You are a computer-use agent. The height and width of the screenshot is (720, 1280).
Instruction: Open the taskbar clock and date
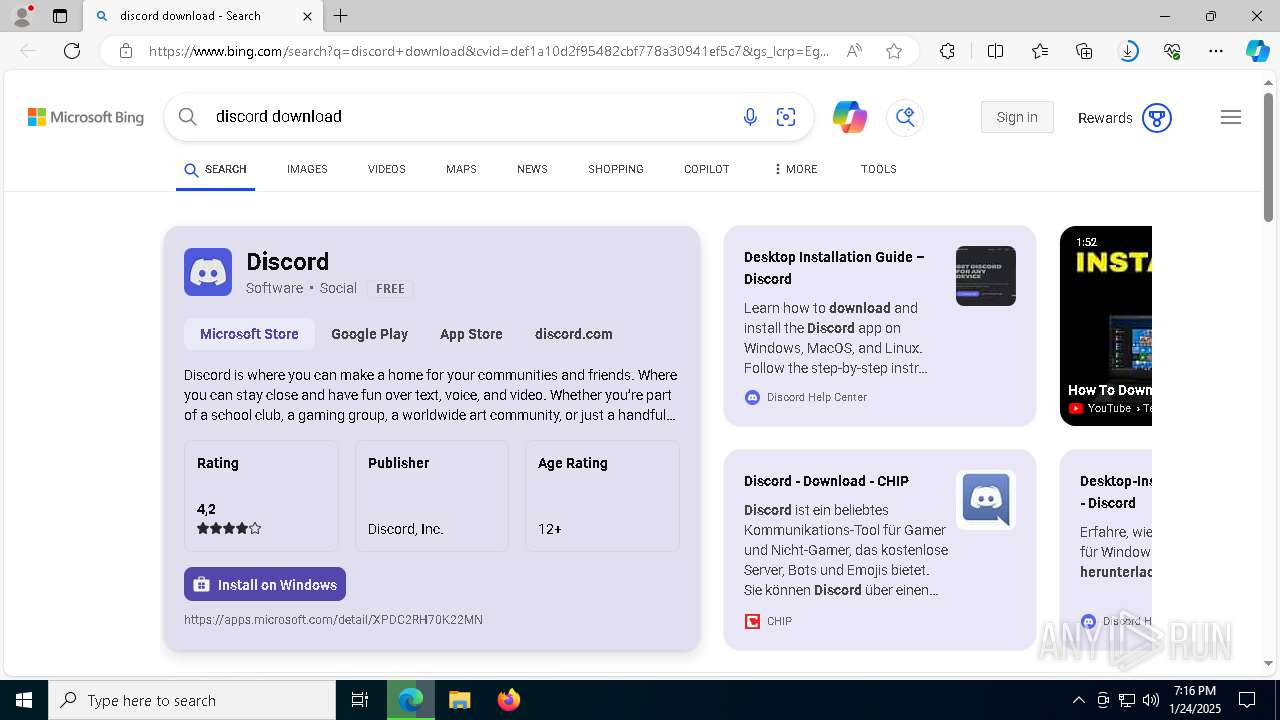coord(1194,700)
